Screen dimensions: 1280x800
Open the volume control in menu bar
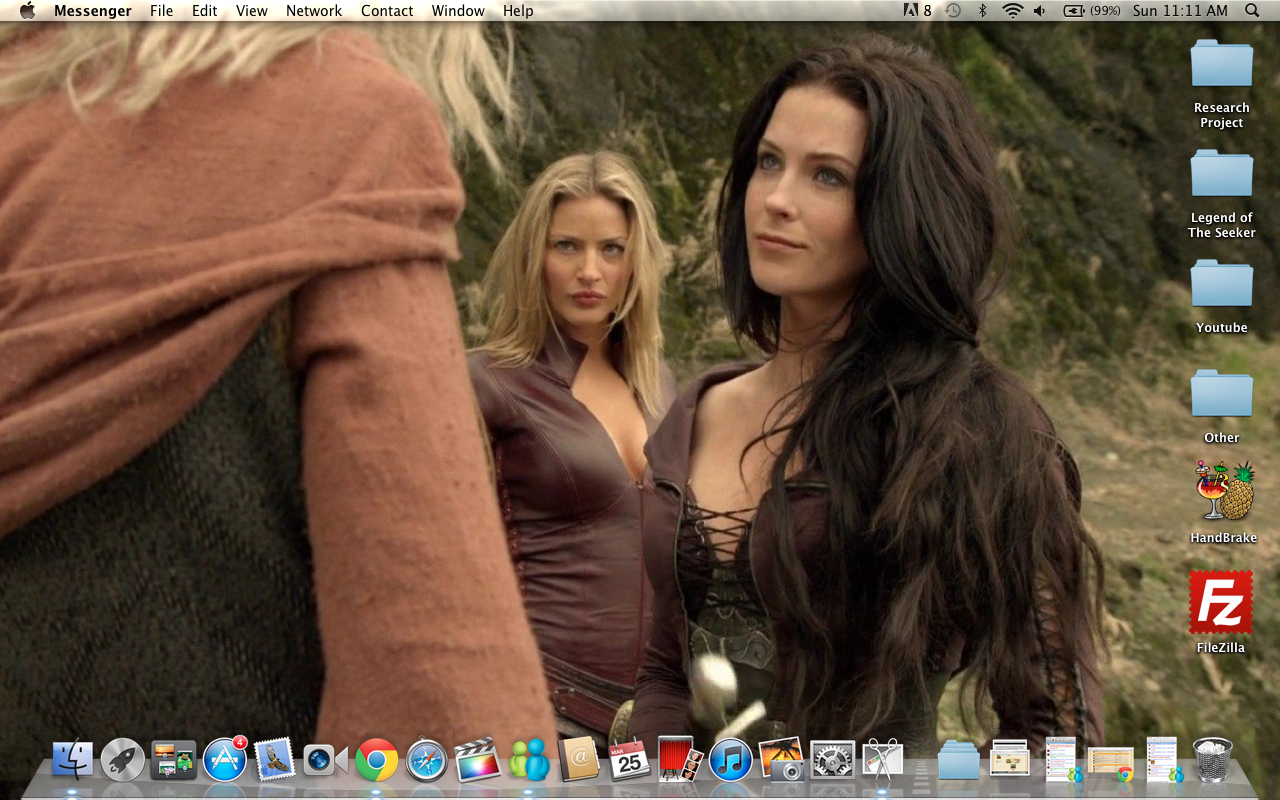(1039, 11)
